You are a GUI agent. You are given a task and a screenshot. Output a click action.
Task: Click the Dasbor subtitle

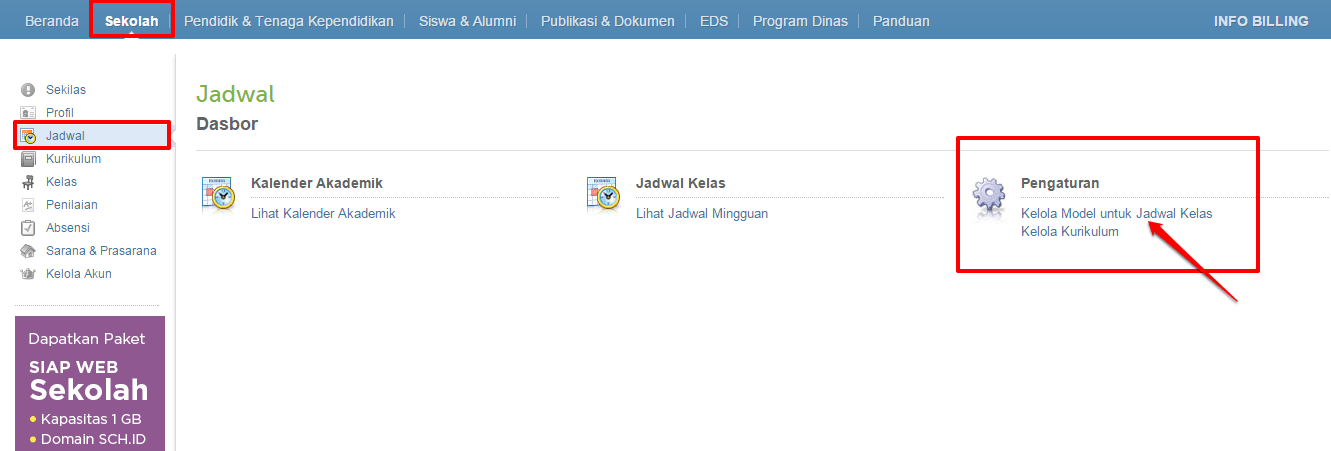coord(227,124)
